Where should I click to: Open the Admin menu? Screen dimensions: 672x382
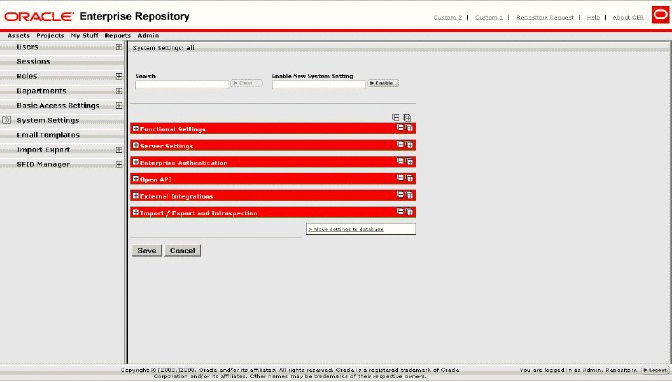click(x=148, y=36)
